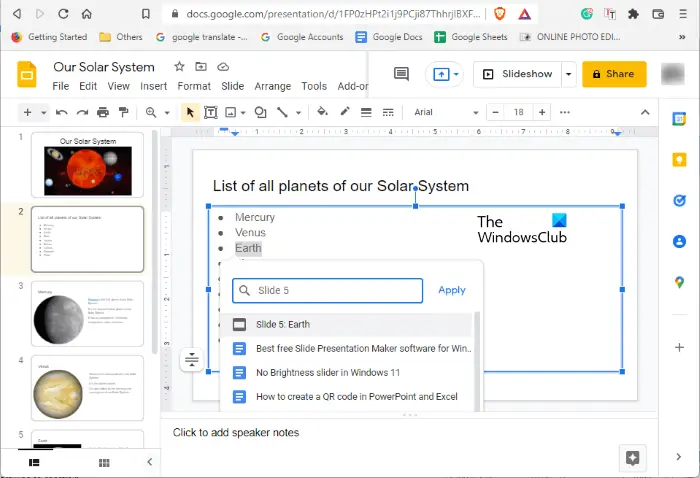
Task: Open Arial font family dropdown
Action: pos(446,112)
